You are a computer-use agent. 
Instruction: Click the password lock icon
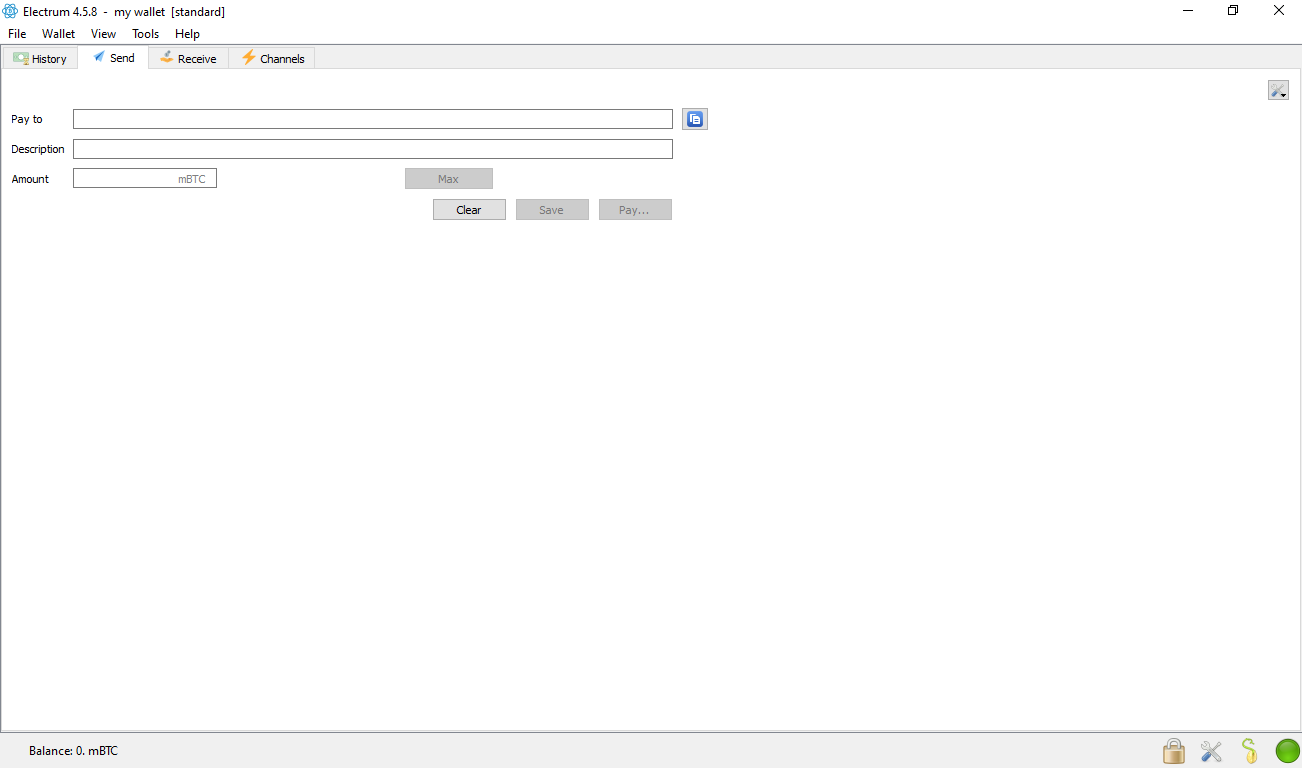[x=1173, y=750]
